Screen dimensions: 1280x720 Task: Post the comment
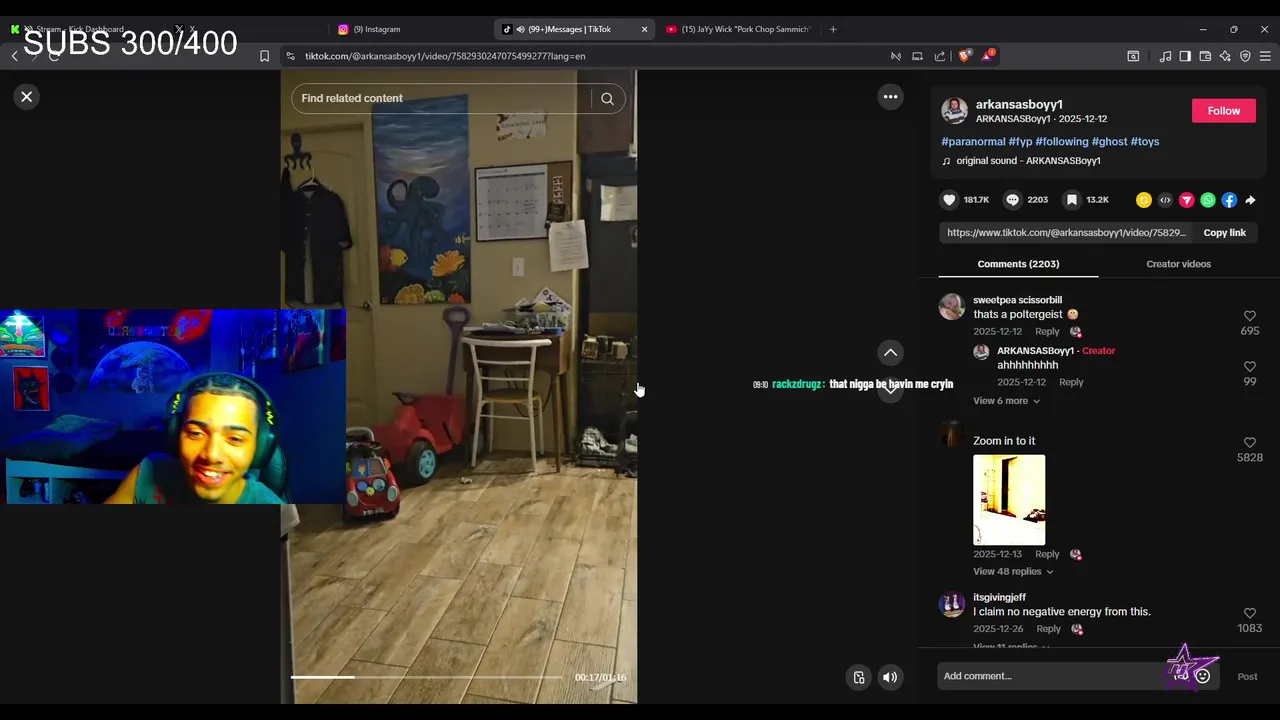[x=1247, y=676]
